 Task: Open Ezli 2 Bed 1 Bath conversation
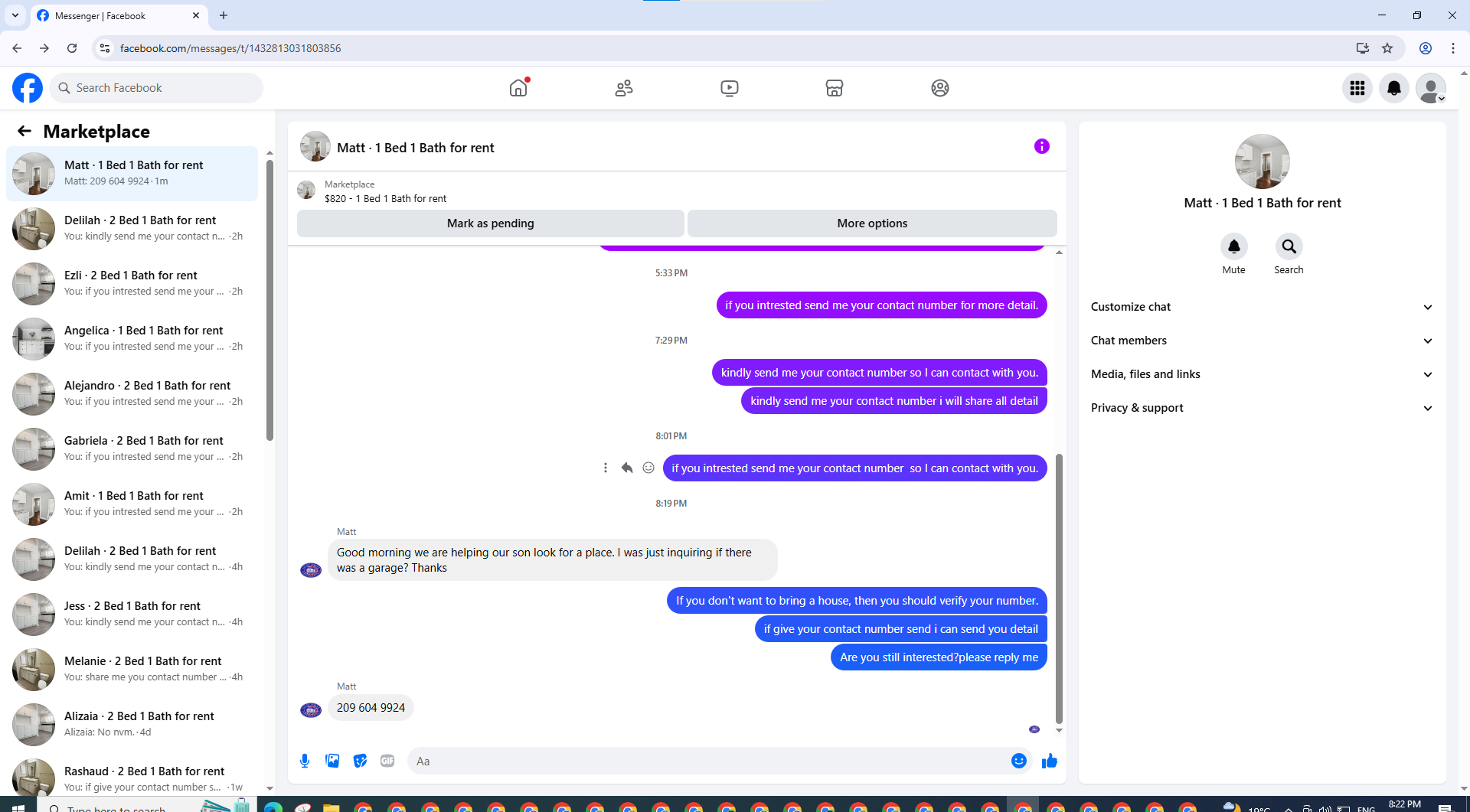click(132, 284)
